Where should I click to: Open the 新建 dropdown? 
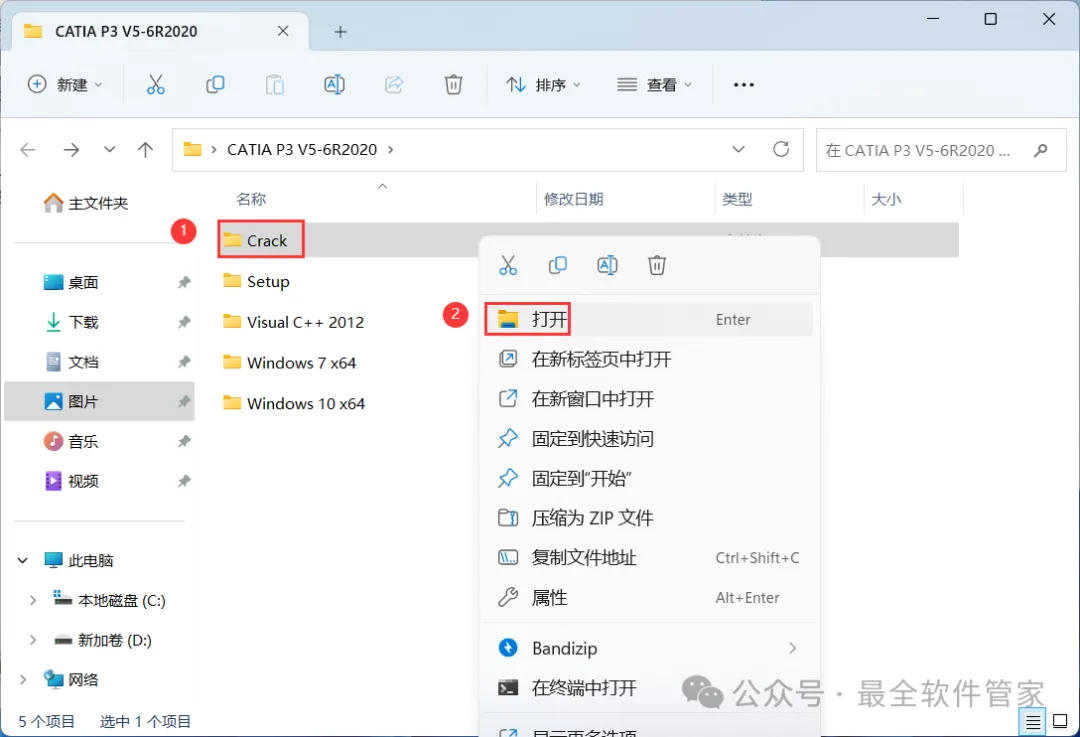pyautogui.click(x=65, y=85)
